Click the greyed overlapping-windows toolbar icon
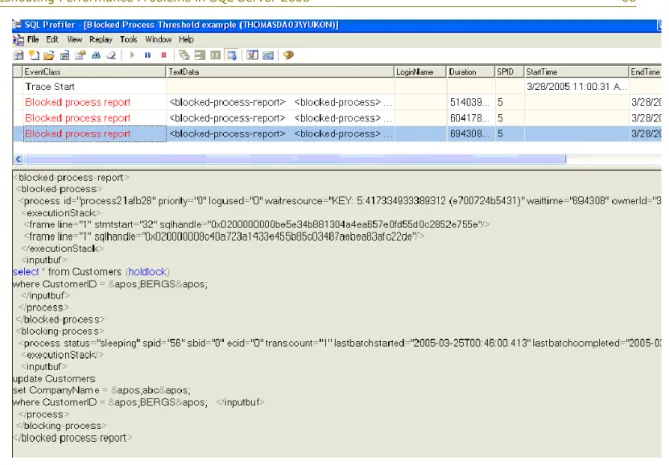 [x=184, y=55]
